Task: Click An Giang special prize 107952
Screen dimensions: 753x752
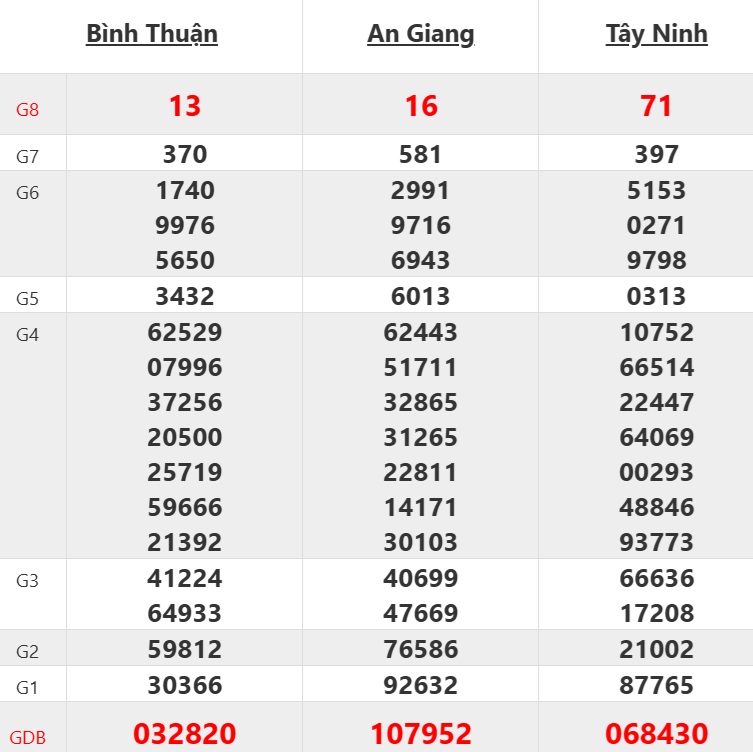Action: click(421, 735)
